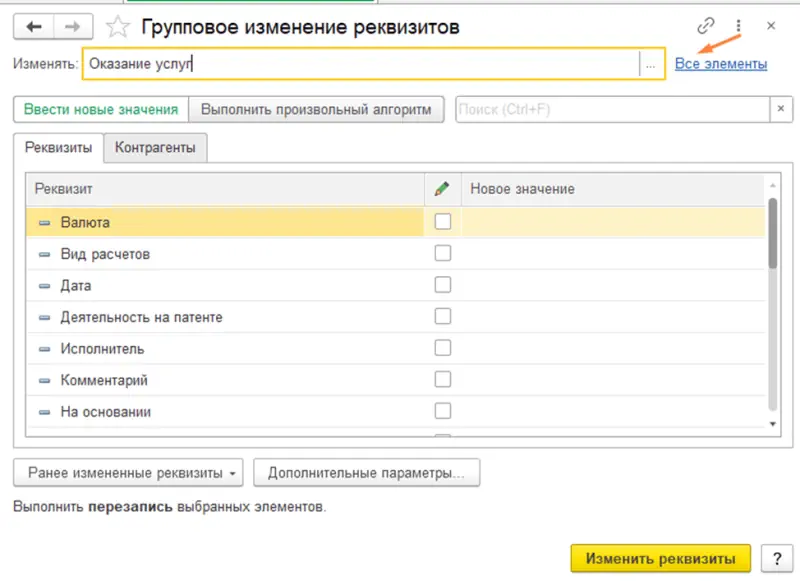Enable the checkbox for Дата
This screenshot has height=581, width=800.
(x=441, y=285)
